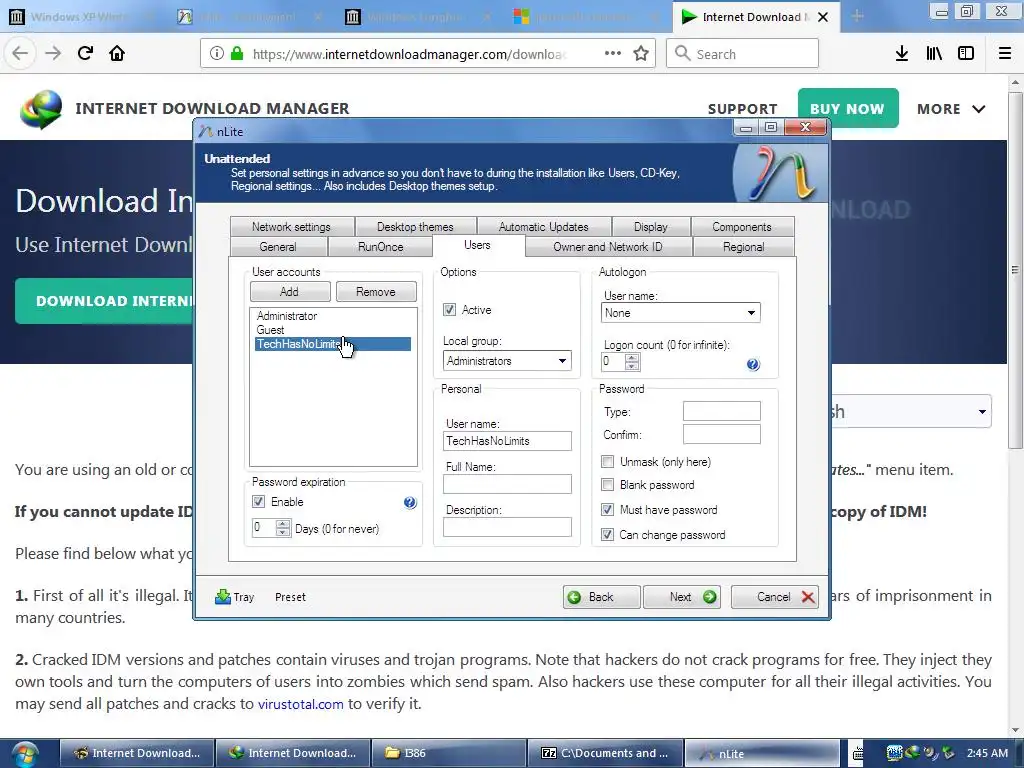Check the Blank password checkbox
Viewport: 1024px width, 768px height.
click(607, 485)
